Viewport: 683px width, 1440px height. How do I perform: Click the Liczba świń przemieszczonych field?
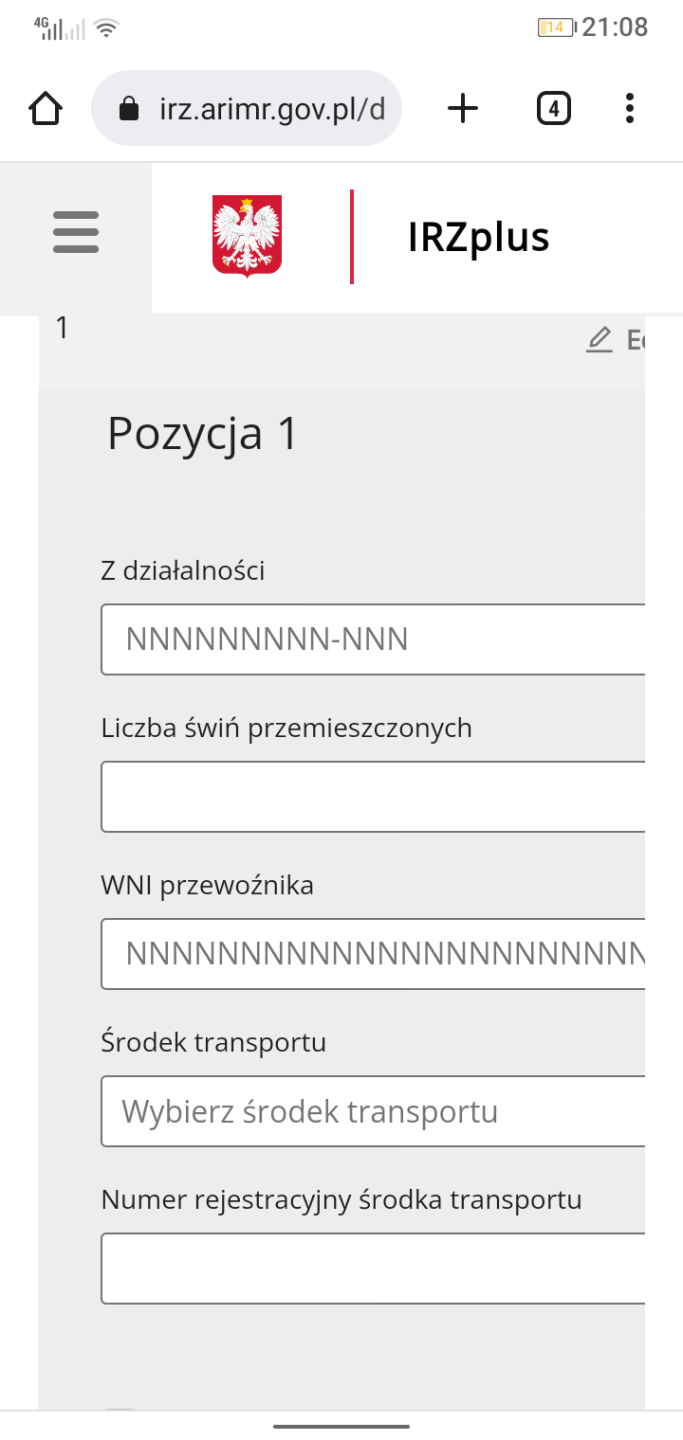[372, 796]
